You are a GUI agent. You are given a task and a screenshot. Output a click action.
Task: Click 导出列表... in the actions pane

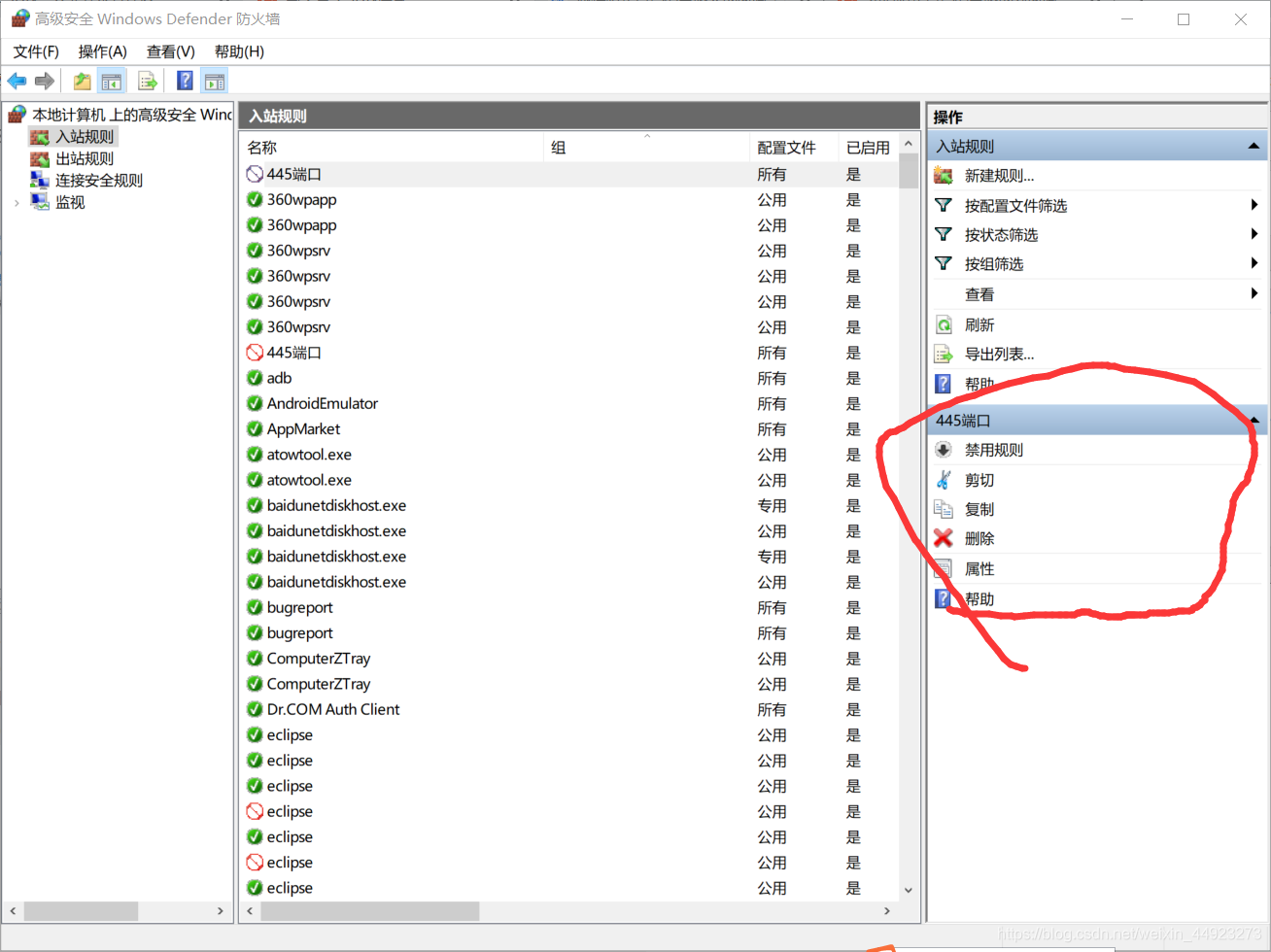(999, 354)
